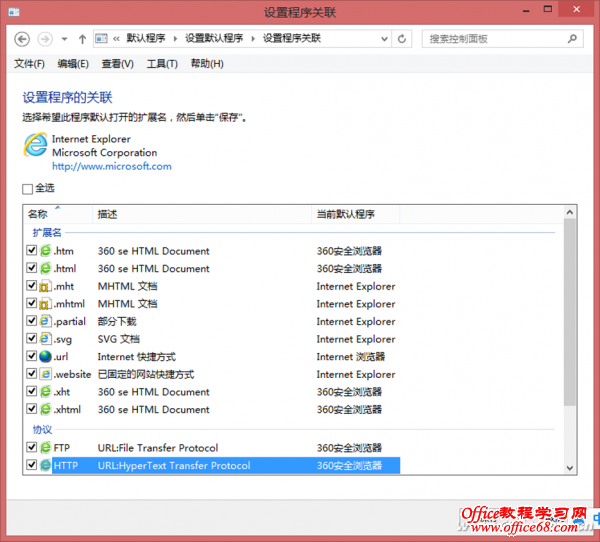
Task: Open the 工具(T) menu
Action: click(x=162, y=64)
